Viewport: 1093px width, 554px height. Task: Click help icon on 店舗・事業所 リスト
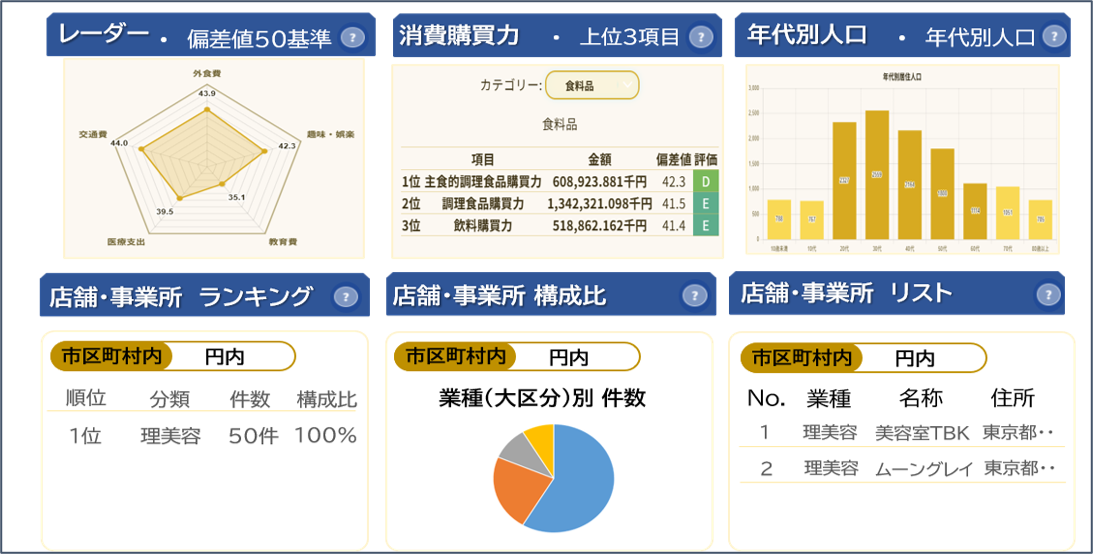[1048, 295]
